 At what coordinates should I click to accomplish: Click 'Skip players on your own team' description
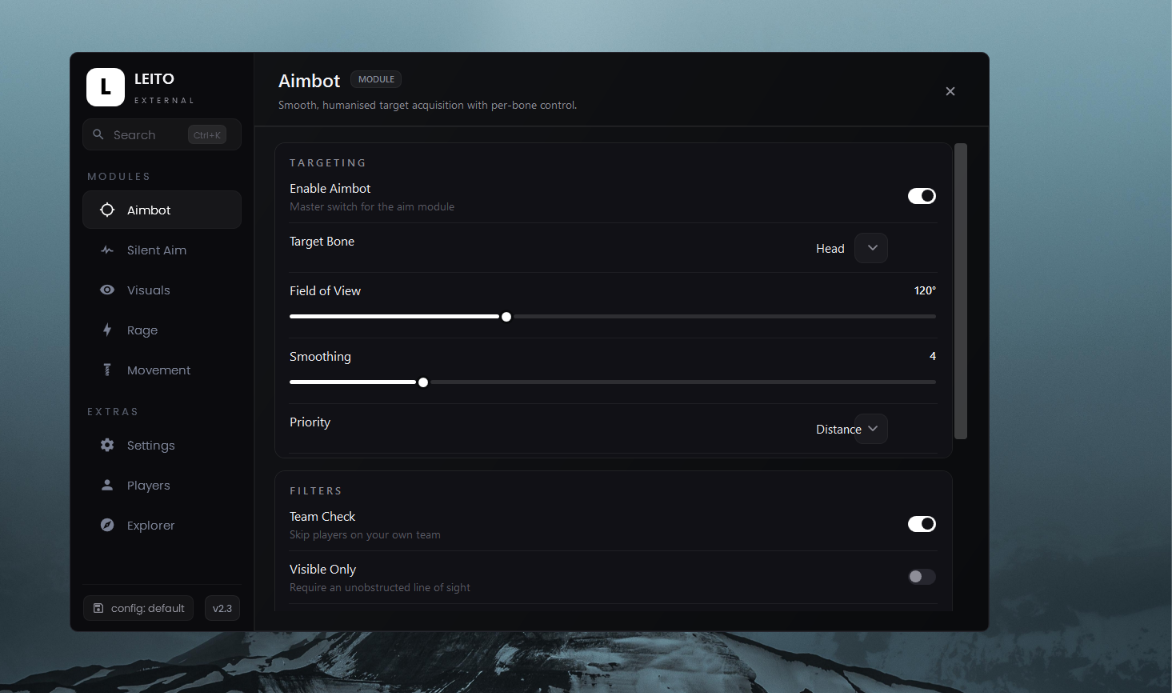(365, 535)
